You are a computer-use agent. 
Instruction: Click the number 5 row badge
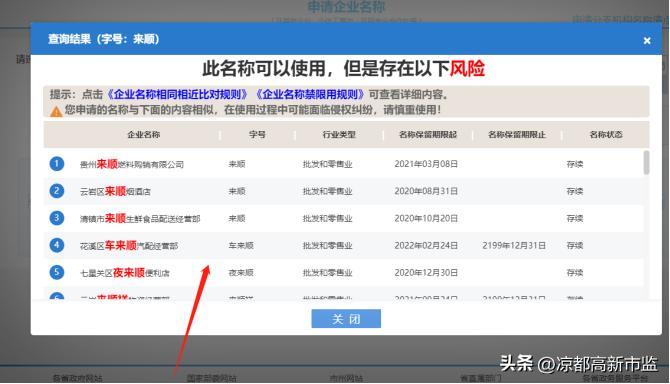[x=56, y=272]
